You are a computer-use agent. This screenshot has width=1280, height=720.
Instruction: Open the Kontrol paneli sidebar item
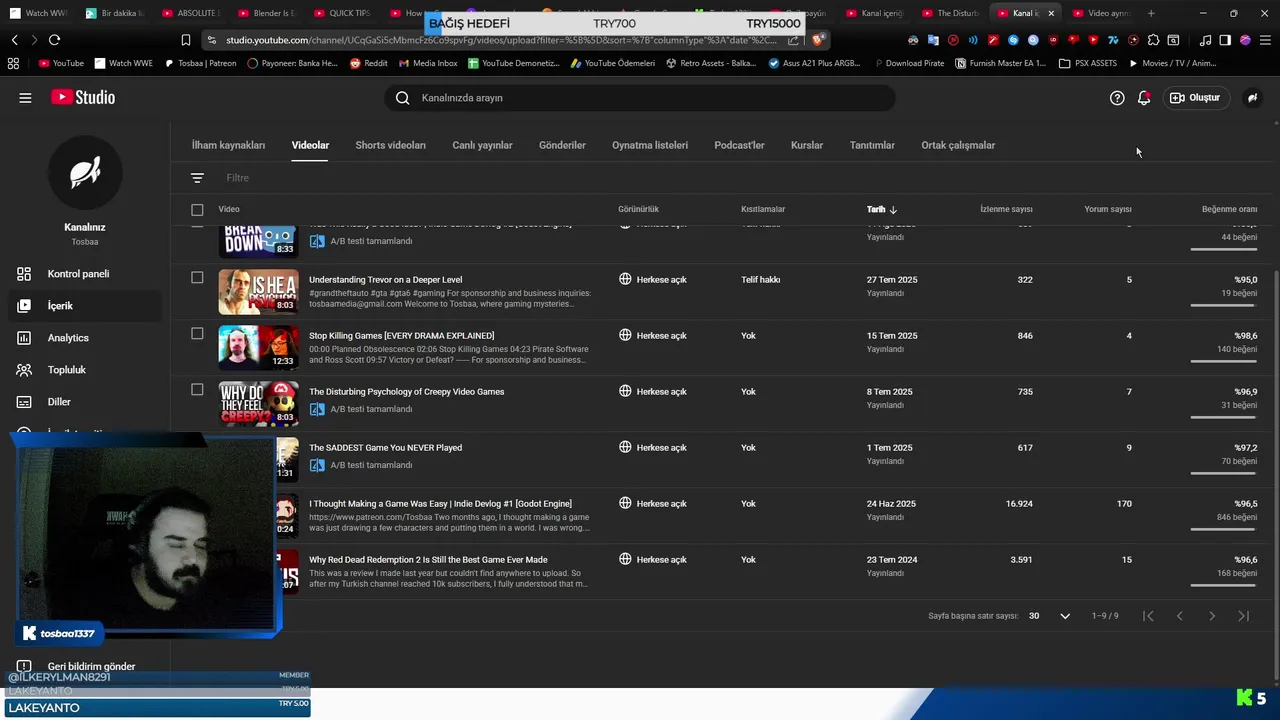(x=84, y=274)
